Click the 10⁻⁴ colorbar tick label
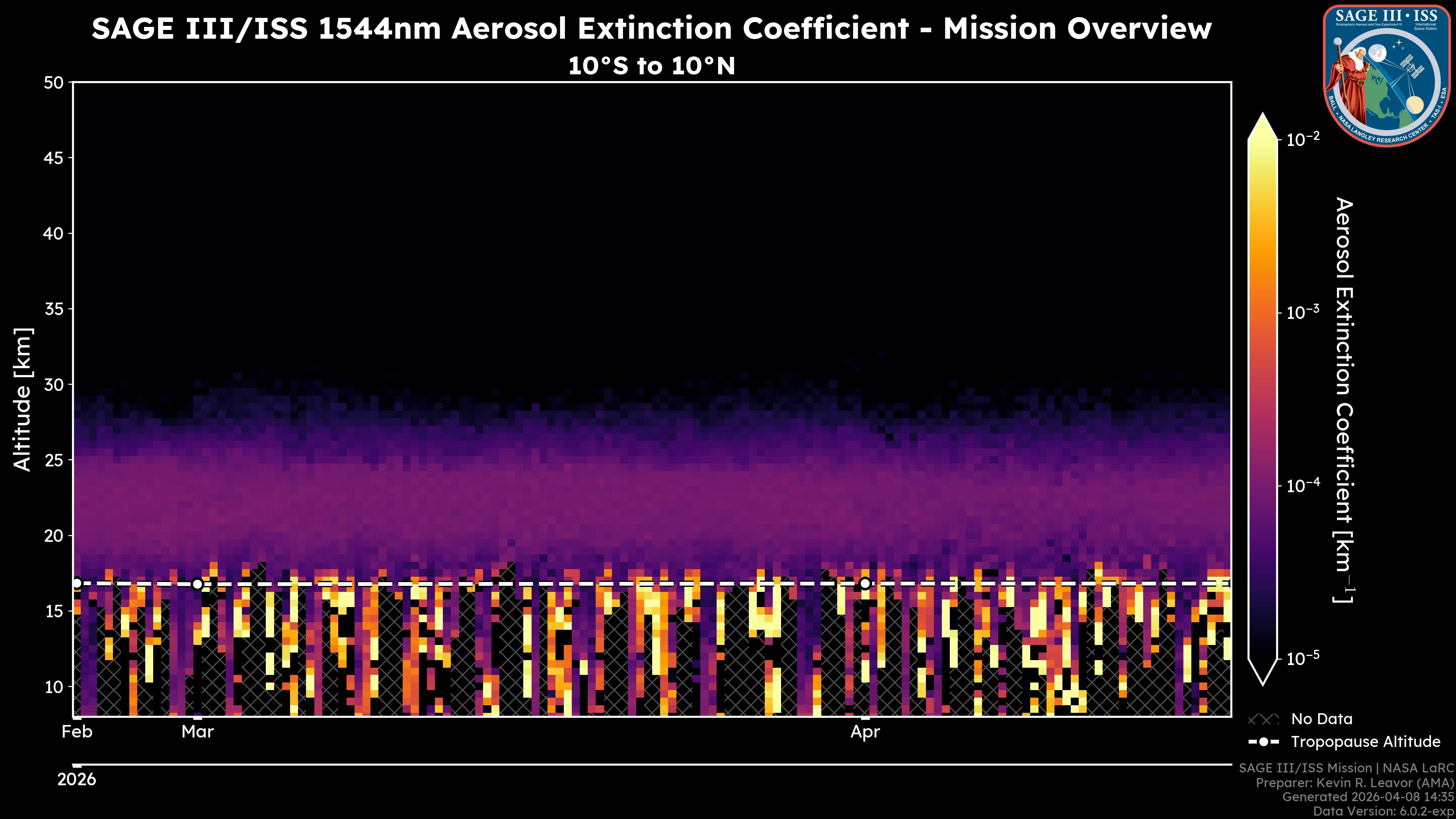 tap(1303, 485)
